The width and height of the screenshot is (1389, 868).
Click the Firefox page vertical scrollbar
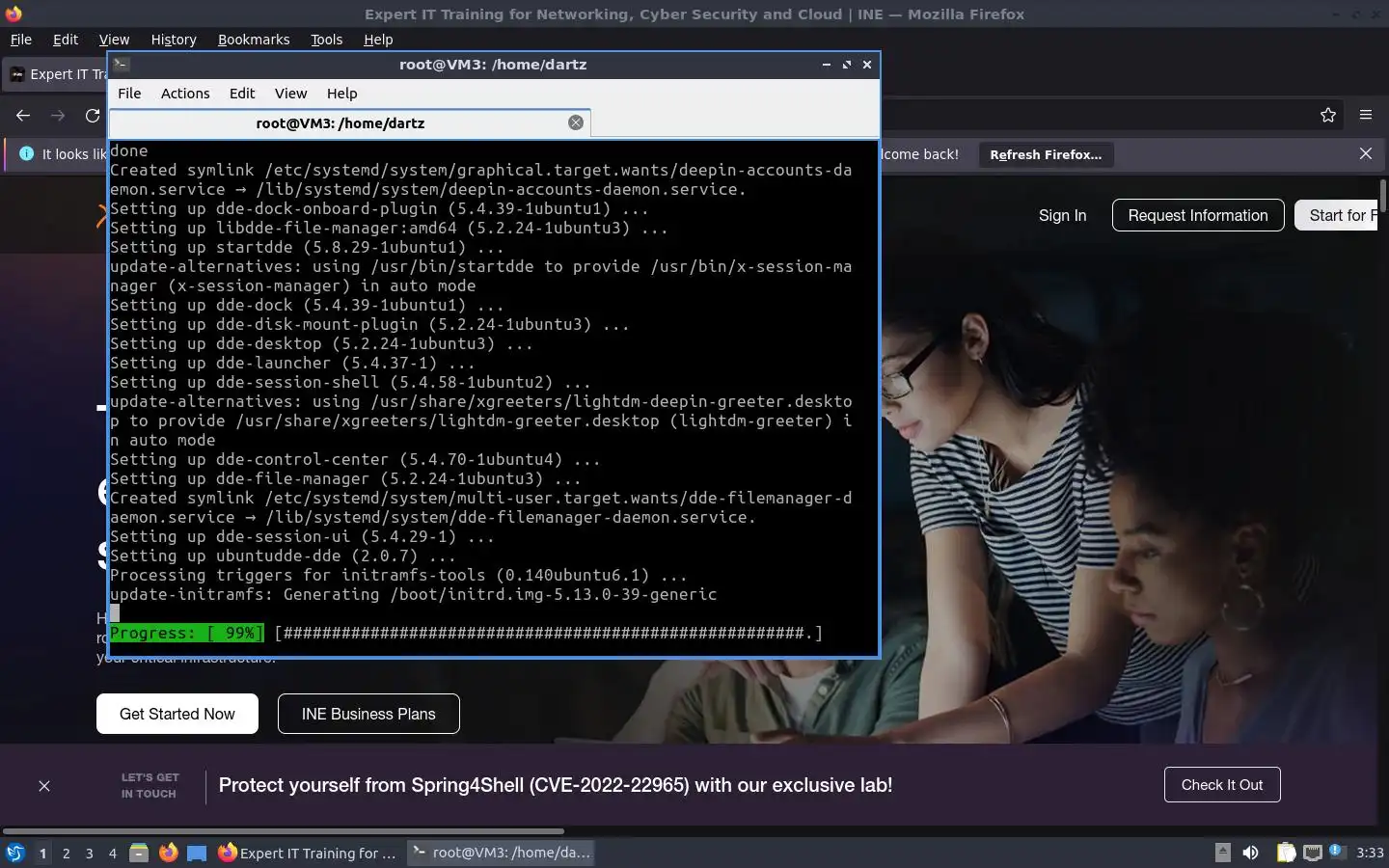click(x=1383, y=196)
